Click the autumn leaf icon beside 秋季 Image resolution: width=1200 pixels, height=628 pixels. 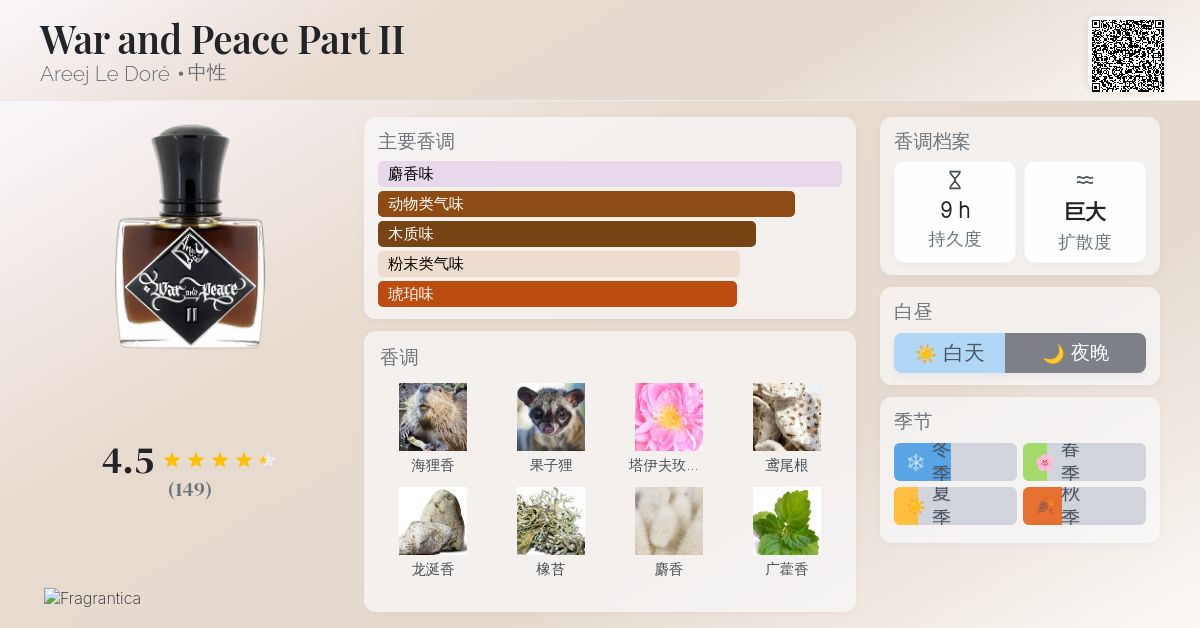click(x=1043, y=505)
